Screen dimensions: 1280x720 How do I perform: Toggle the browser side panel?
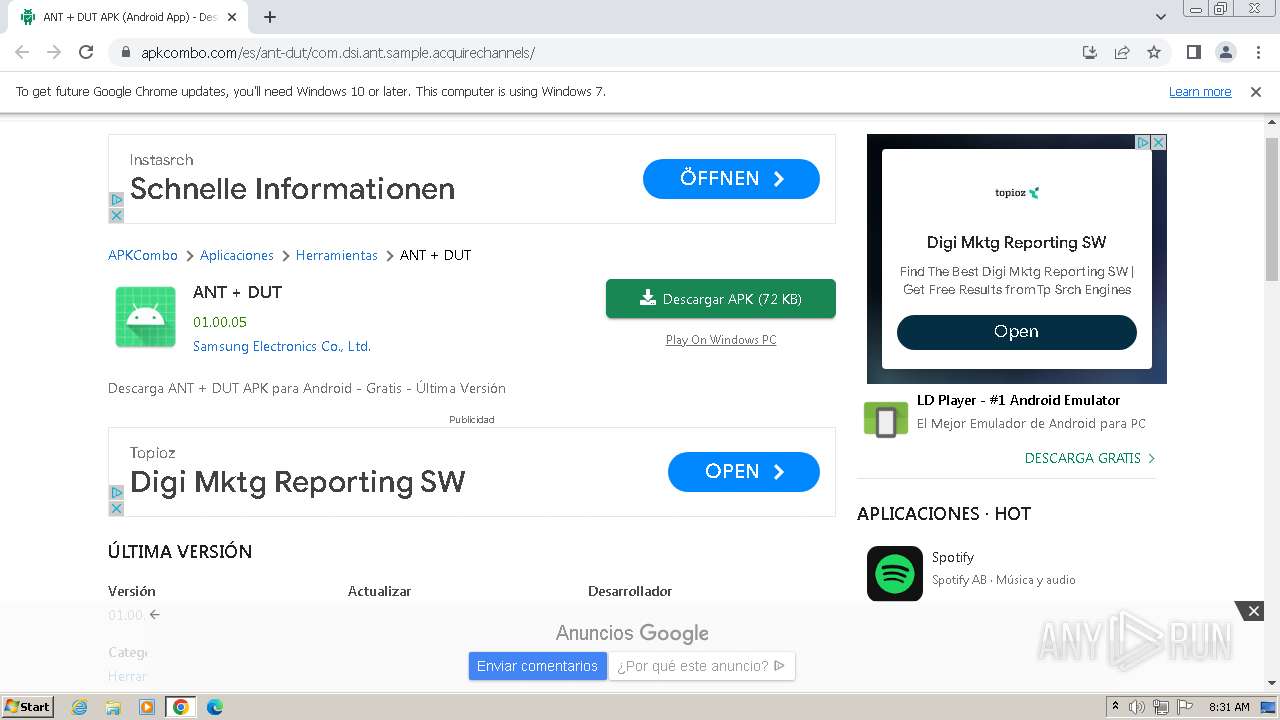pos(1193,52)
